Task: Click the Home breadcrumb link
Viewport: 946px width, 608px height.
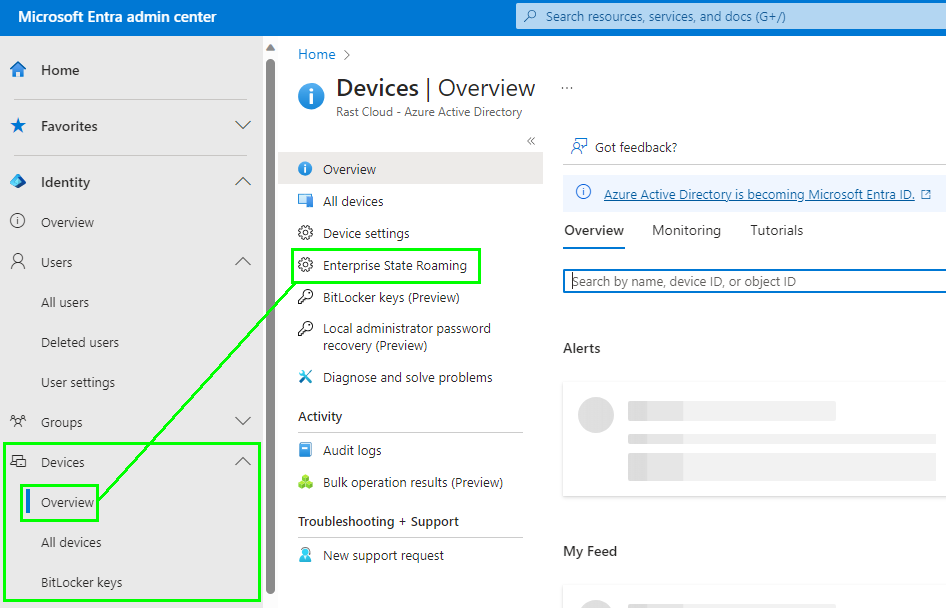Action: click(316, 55)
